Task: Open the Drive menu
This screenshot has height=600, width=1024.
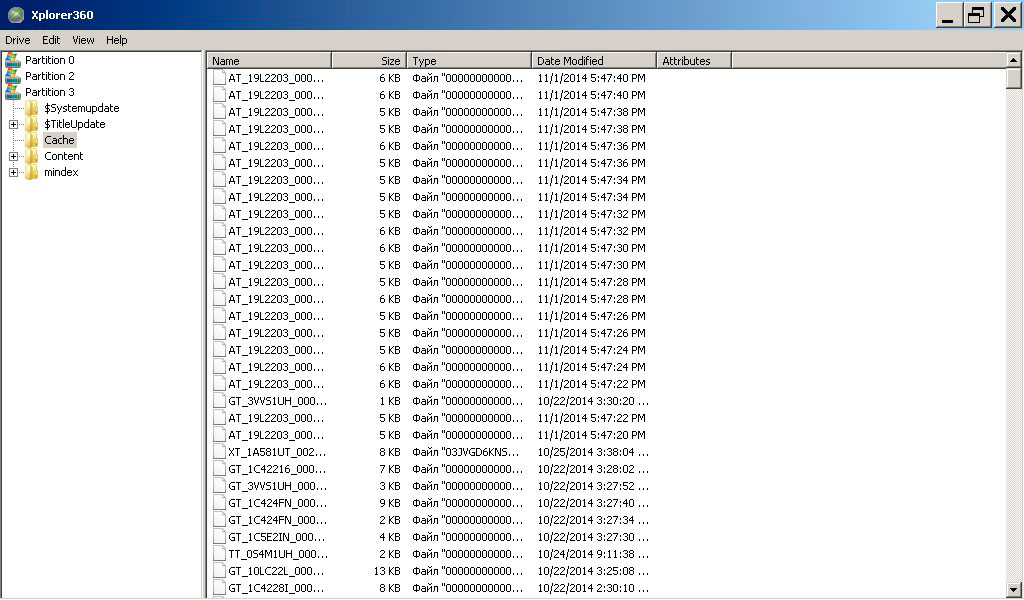Action: (x=18, y=40)
